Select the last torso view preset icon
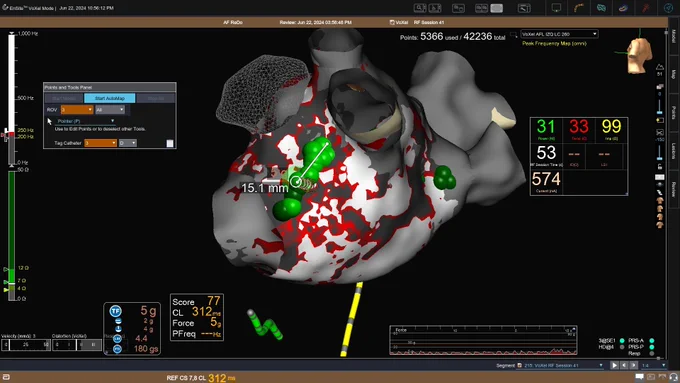 point(660,224)
